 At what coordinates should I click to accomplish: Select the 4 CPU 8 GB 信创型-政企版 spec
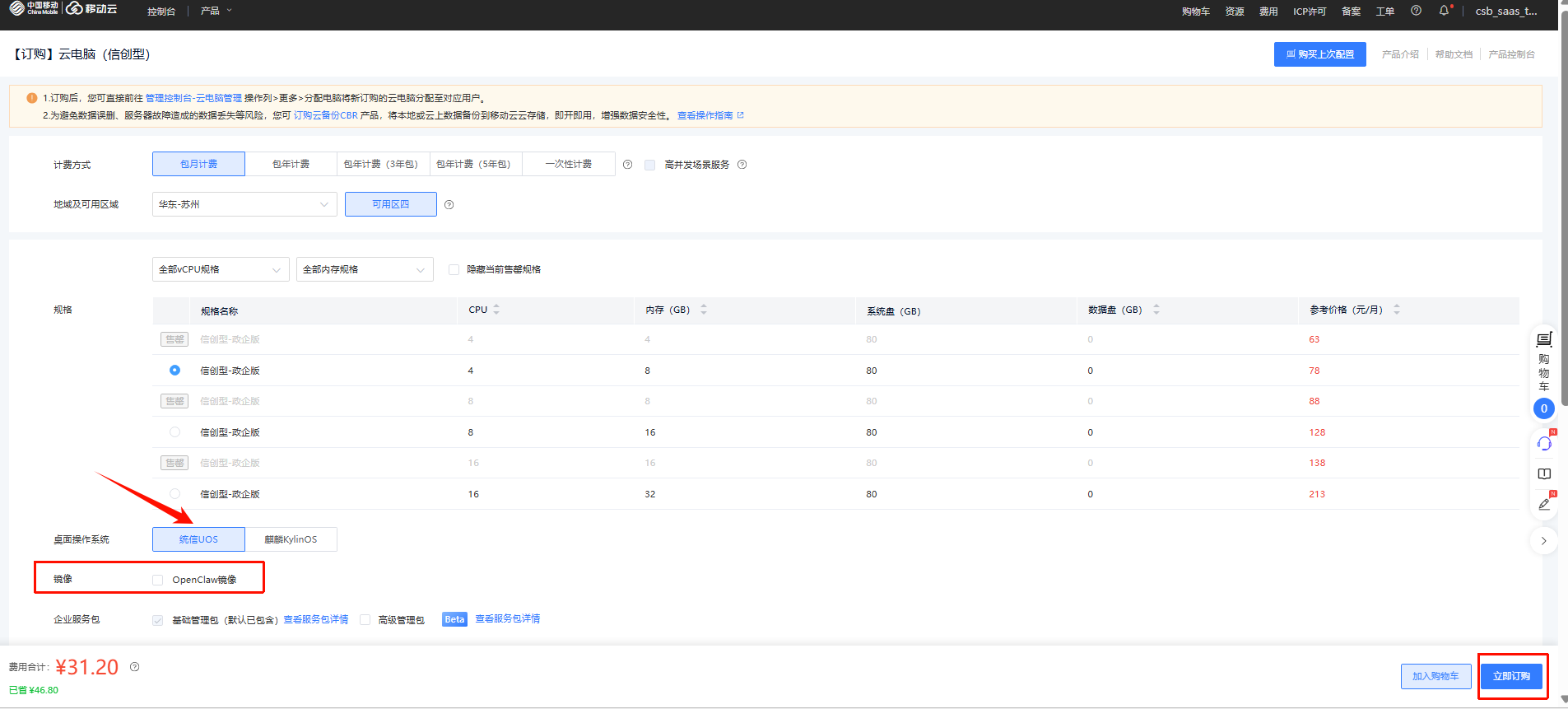pos(174,371)
